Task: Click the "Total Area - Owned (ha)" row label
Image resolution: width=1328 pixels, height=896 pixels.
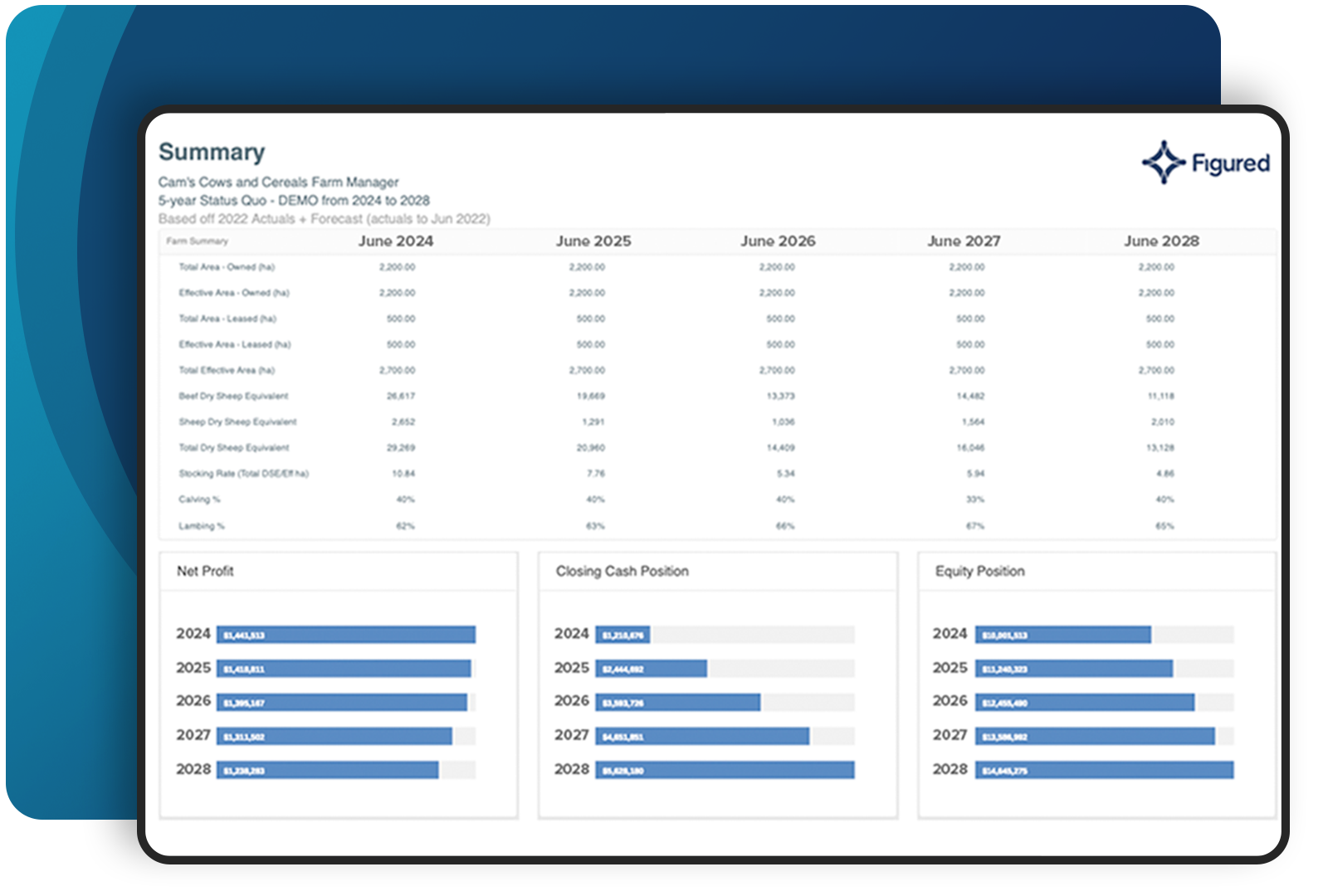Action: [227, 267]
